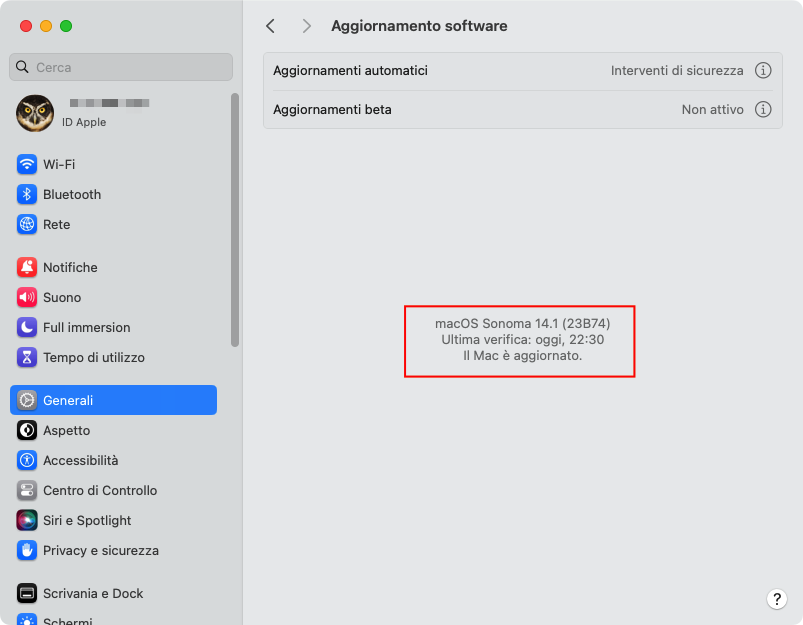803x625 pixels.
Task: Click the Non attivo value
Action: tap(712, 109)
